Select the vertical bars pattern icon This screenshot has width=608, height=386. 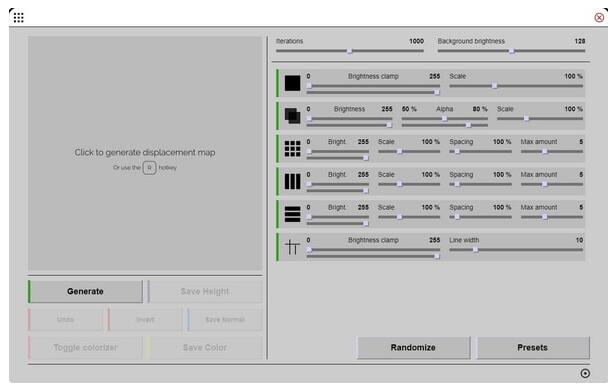click(x=292, y=181)
